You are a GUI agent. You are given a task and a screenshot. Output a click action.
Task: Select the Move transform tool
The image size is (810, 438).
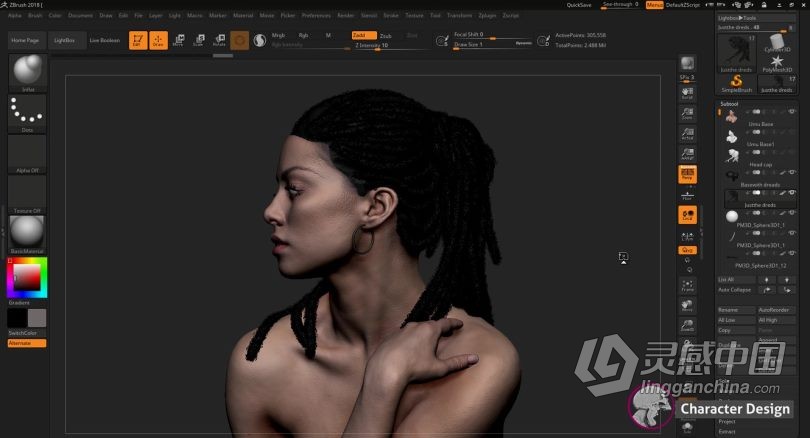point(179,40)
